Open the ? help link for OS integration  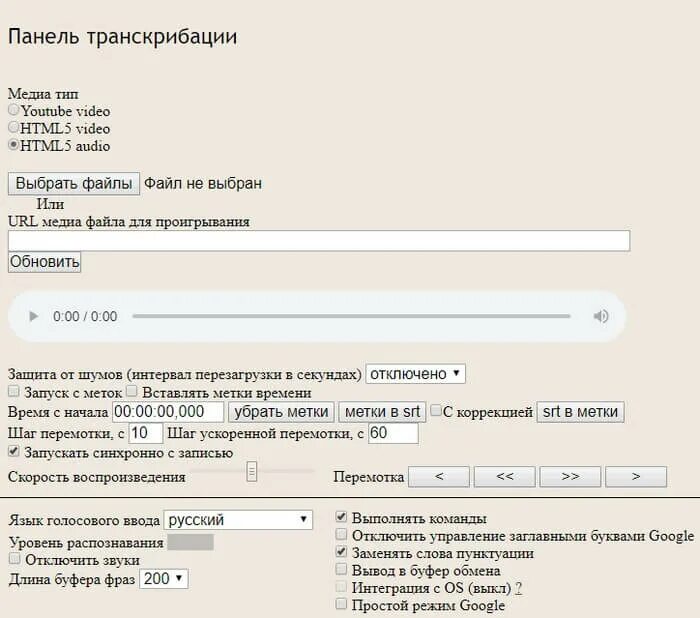pyautogui.click(x=518, y=589)
